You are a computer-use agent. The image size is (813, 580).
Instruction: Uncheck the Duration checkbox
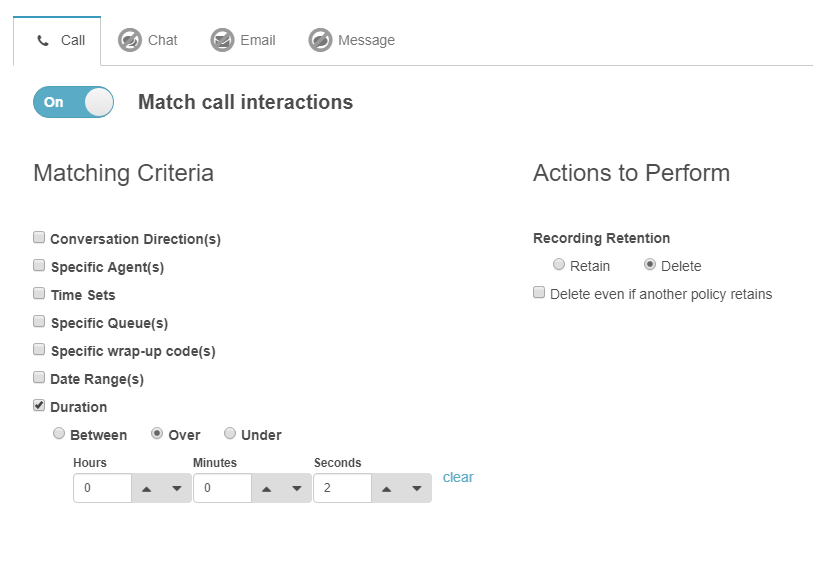coord(39,406)
